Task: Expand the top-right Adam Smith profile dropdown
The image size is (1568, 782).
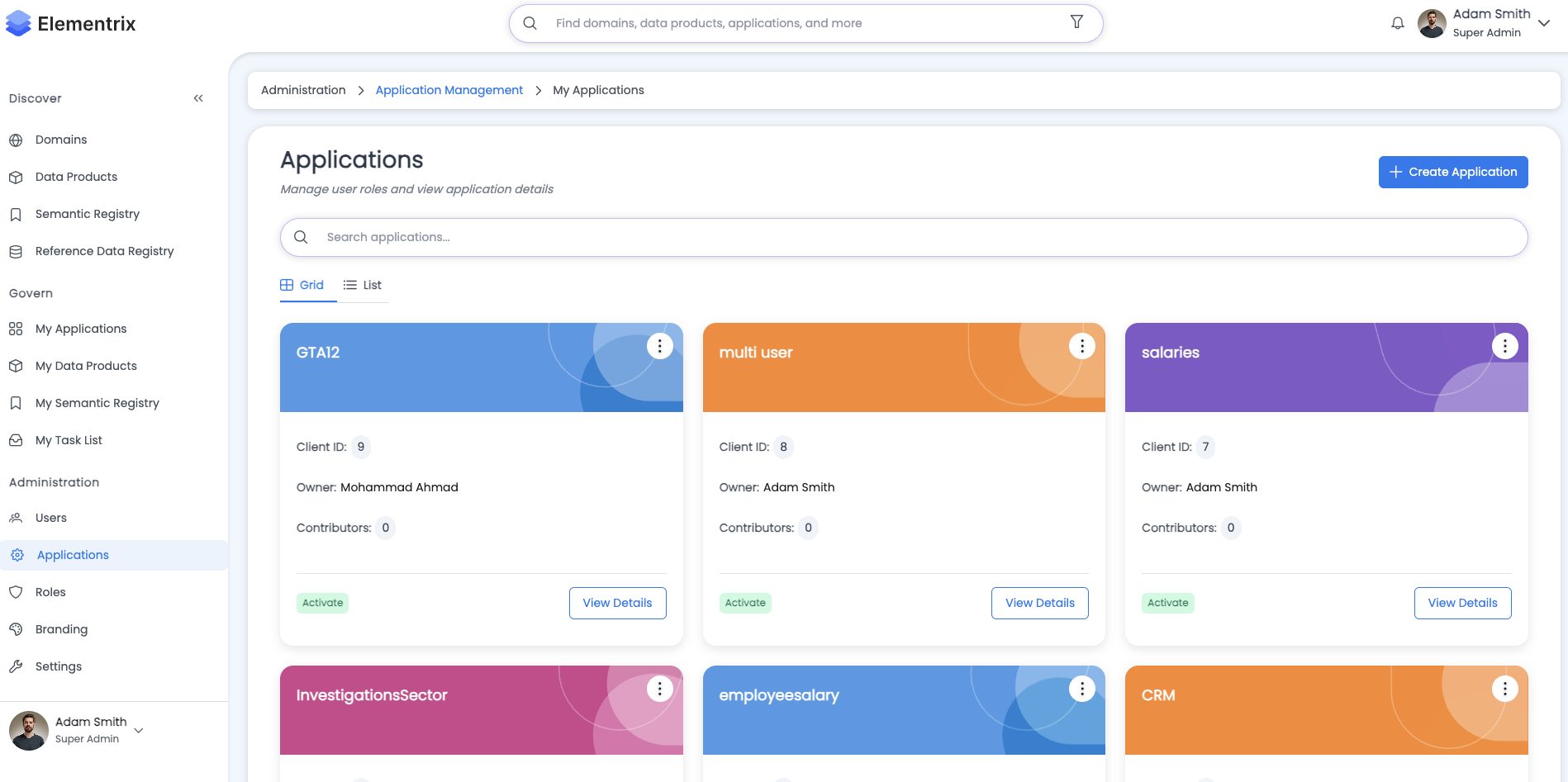Action: click(x=1543, y=23)
